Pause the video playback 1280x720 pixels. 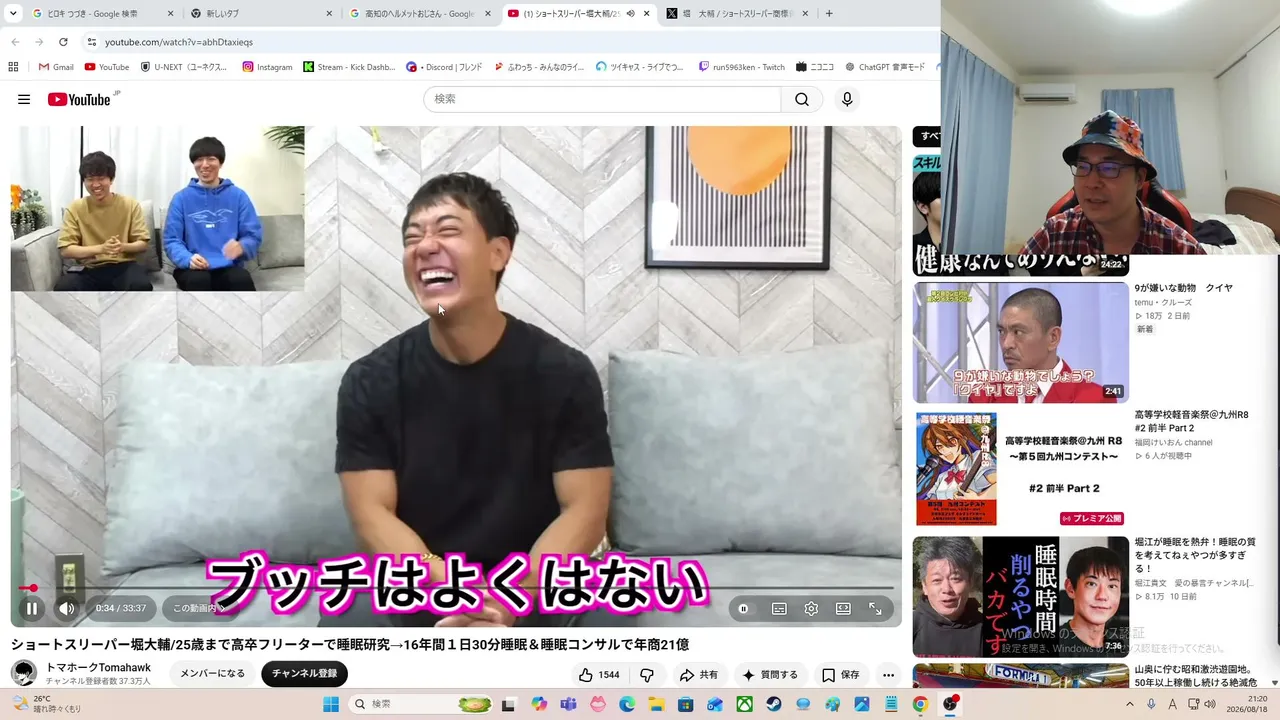pyautogui.click(x=32, y=608)
